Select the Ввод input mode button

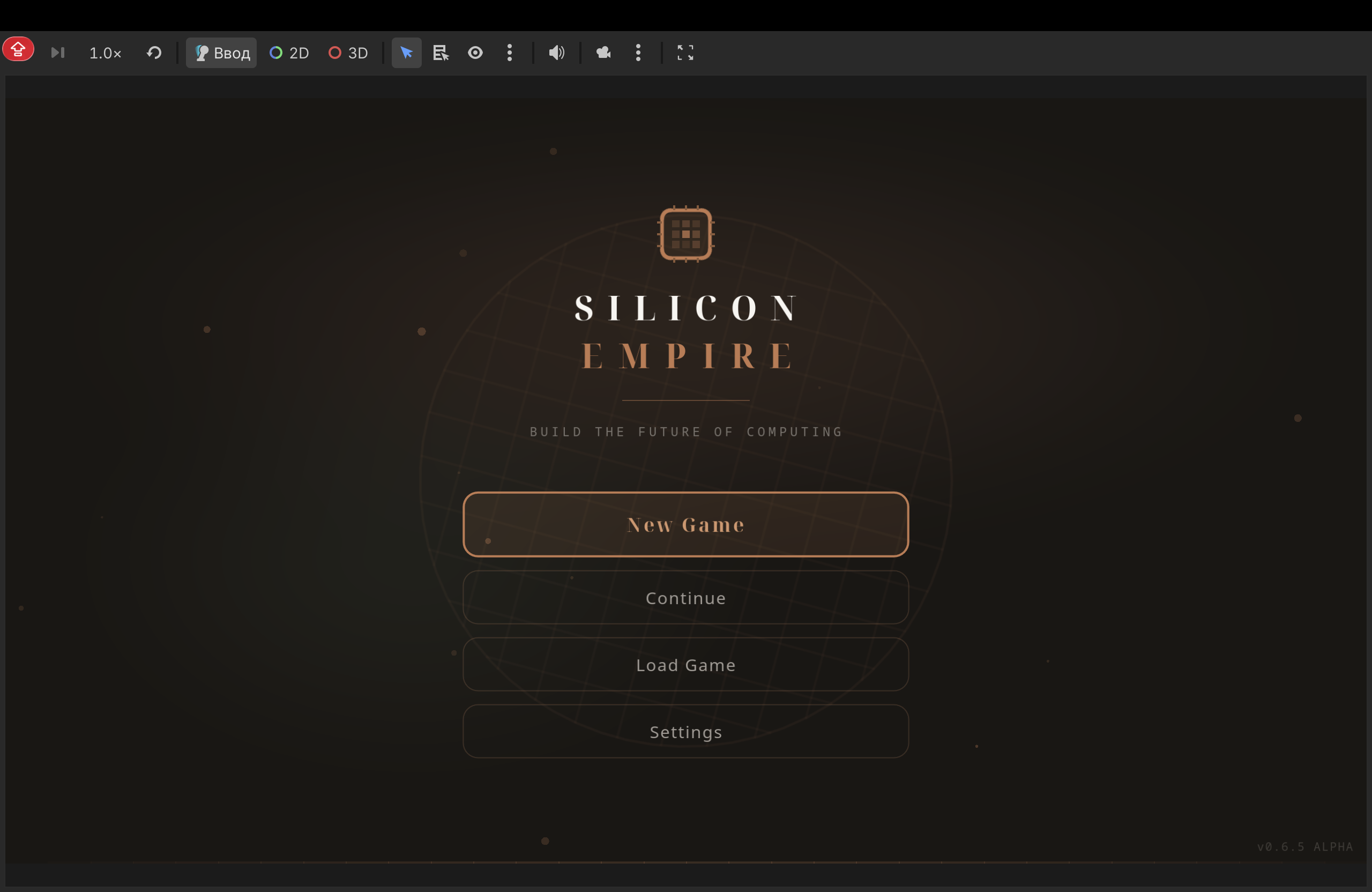[221, 53]
